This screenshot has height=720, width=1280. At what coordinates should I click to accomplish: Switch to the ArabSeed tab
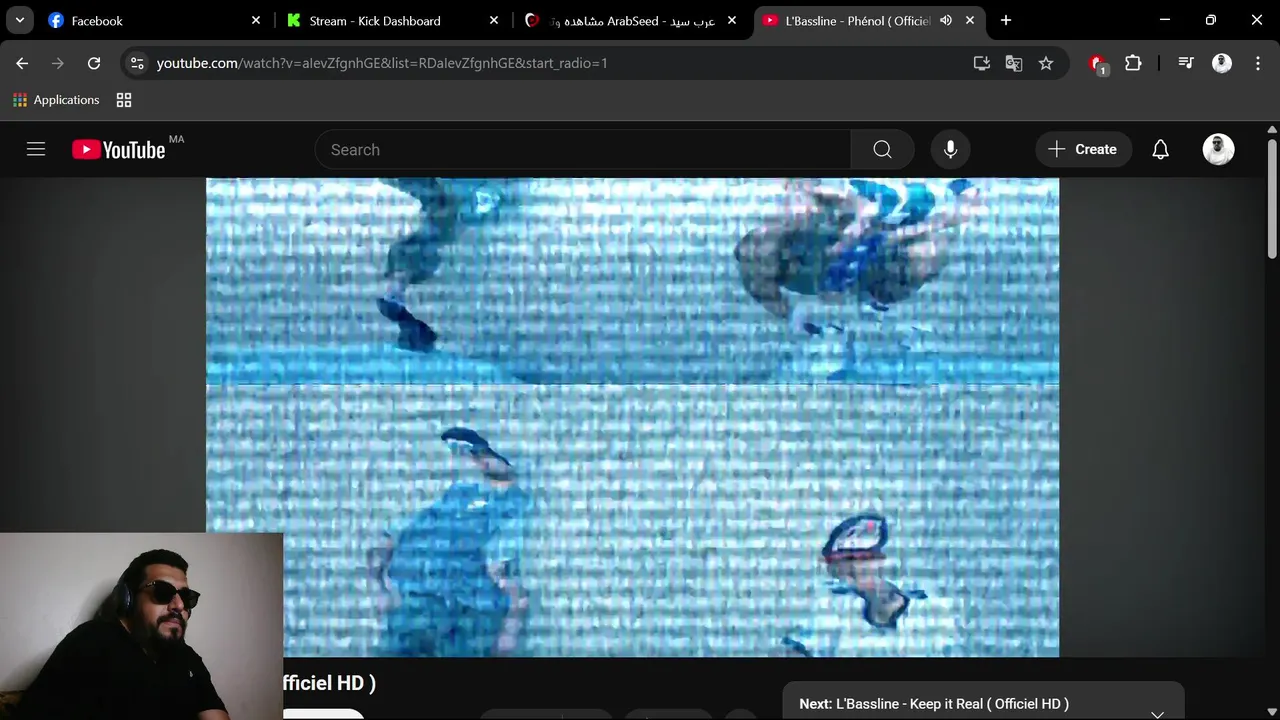coord(630,20)
